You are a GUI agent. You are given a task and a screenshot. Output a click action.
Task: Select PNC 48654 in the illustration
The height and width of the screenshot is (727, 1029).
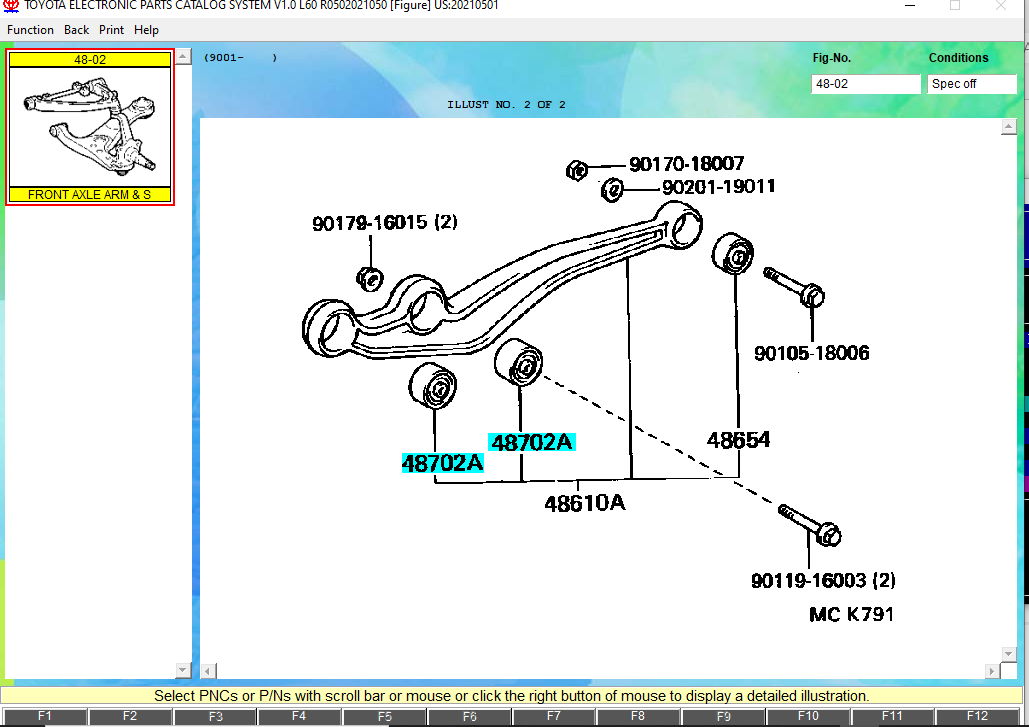(x=738, y=440)
